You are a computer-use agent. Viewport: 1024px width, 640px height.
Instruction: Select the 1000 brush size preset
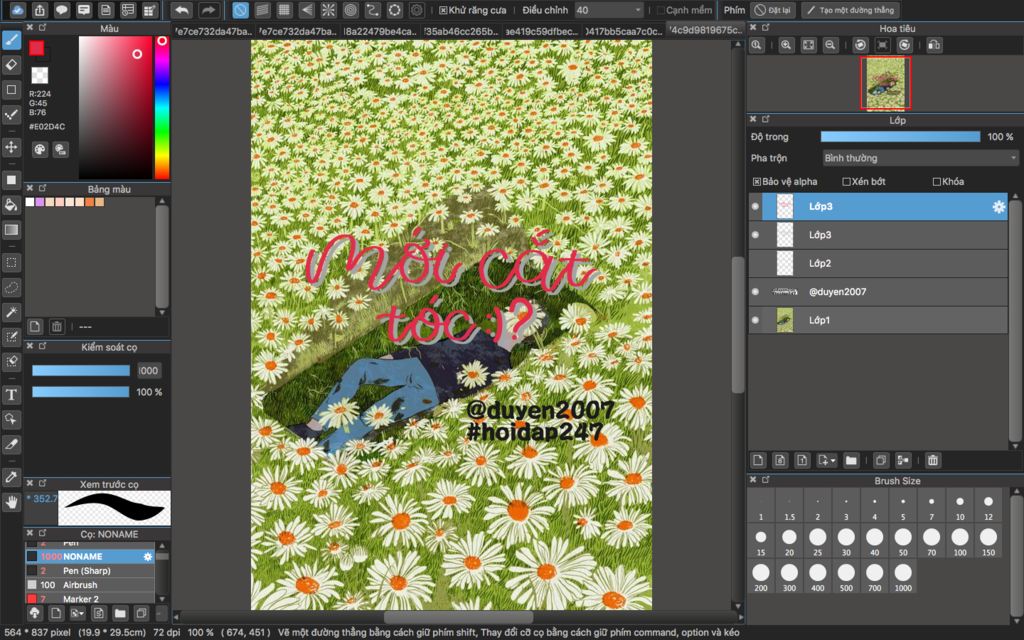(x=903, y=577)
